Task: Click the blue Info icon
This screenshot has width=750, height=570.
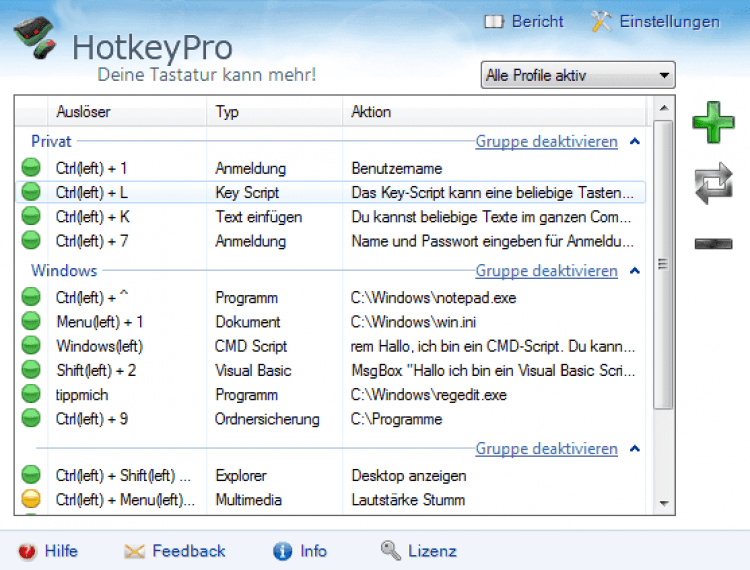Action: pos(282,551)
